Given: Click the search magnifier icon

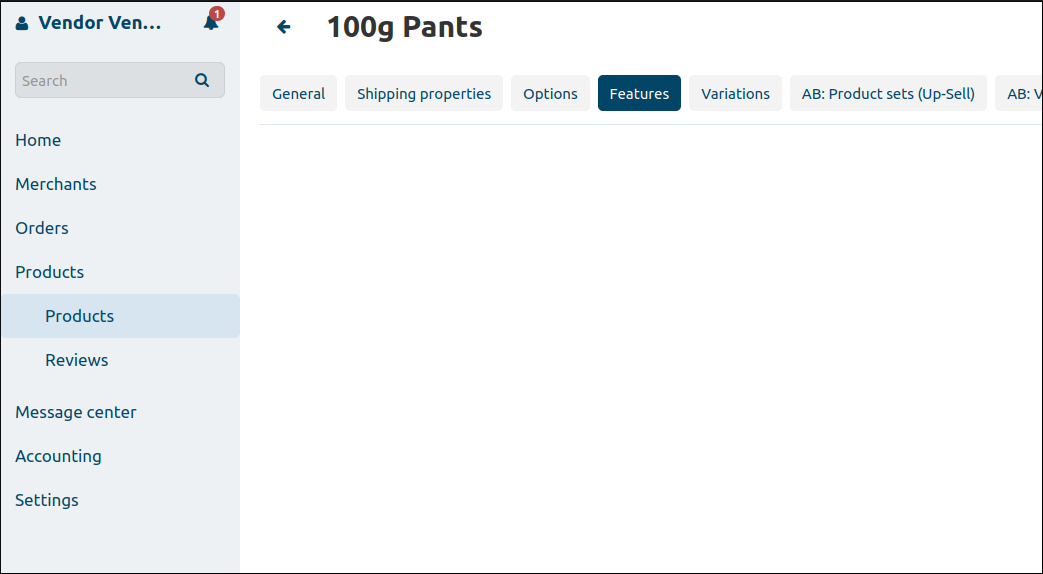Looking at the screenshot, I should tap(202, 80).
